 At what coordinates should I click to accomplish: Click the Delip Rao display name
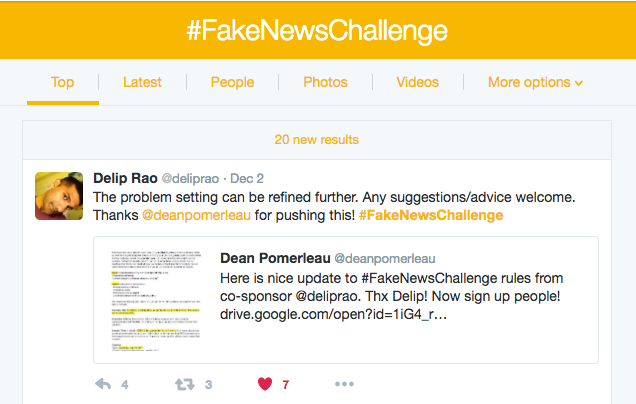pyautogui.click(x=124, y=178)
